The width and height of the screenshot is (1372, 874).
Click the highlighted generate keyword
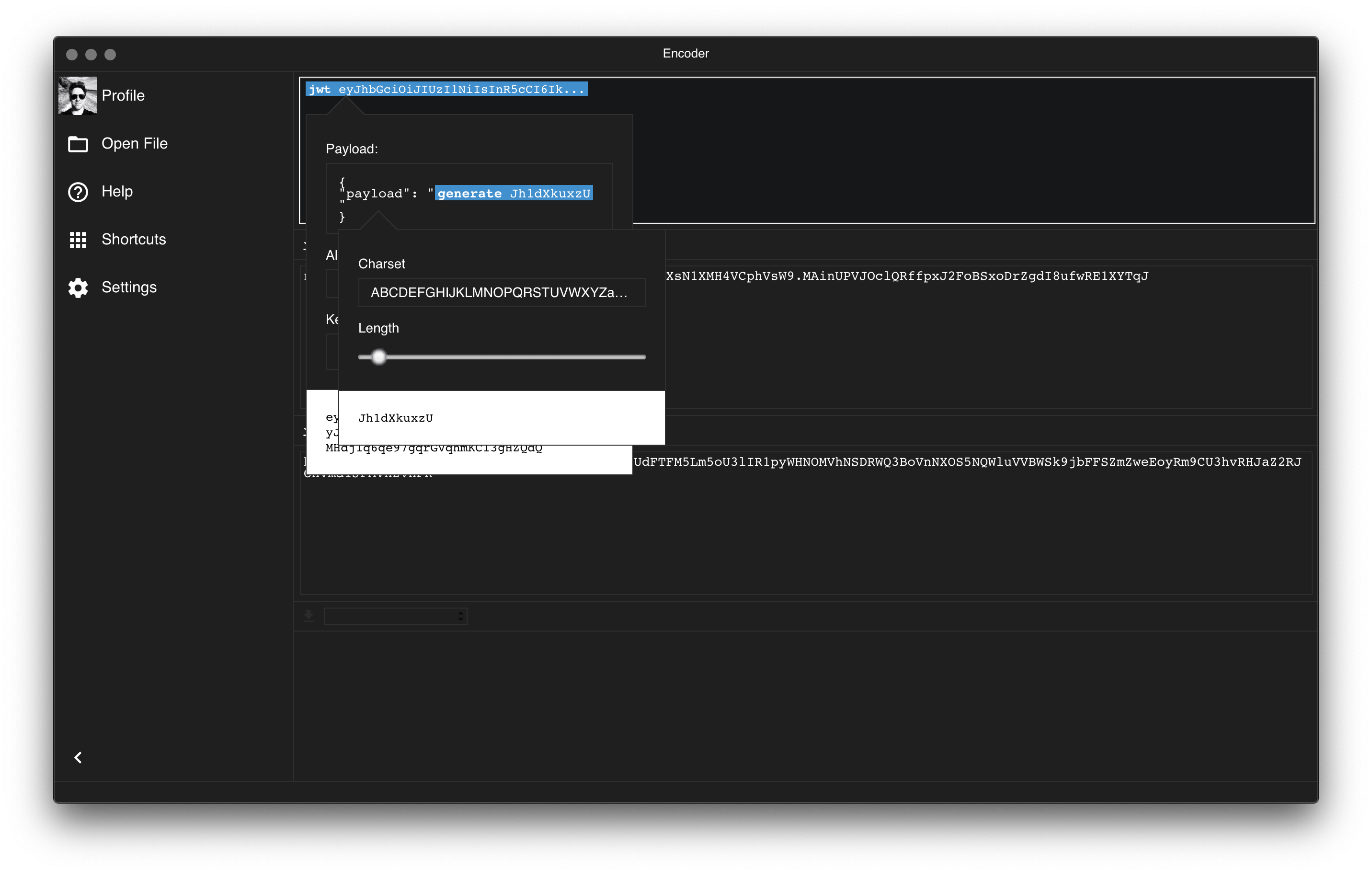pos(469,193)
